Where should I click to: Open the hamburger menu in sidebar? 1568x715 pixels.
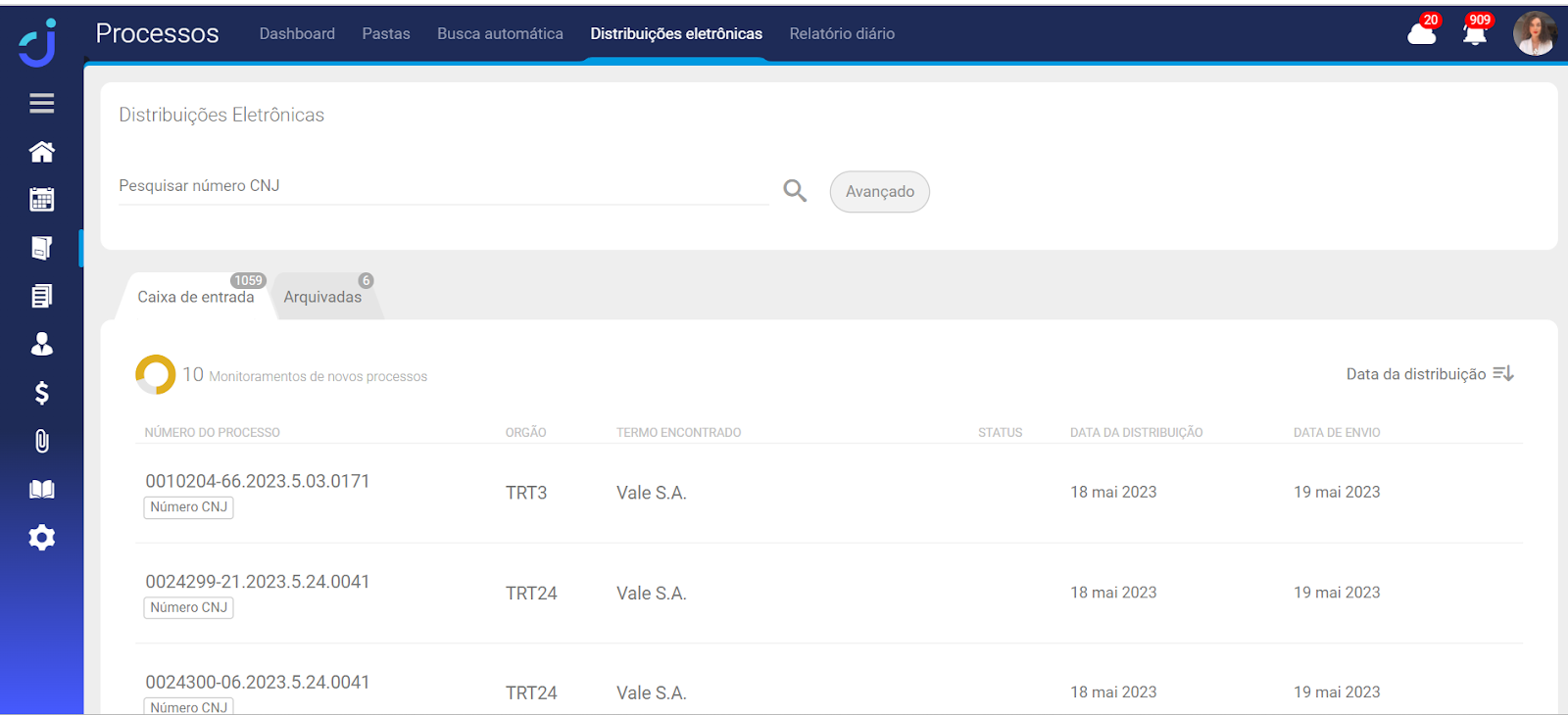pos(41,103)
